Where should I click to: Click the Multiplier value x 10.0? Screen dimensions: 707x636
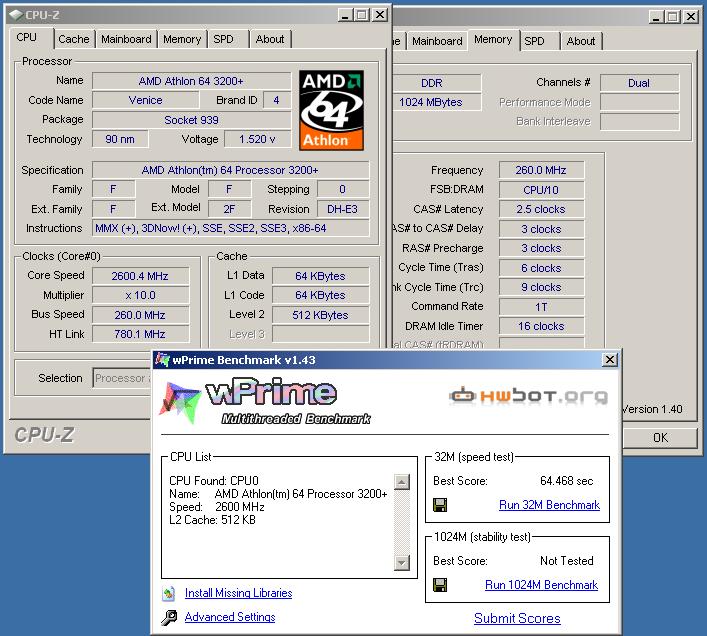140,295
